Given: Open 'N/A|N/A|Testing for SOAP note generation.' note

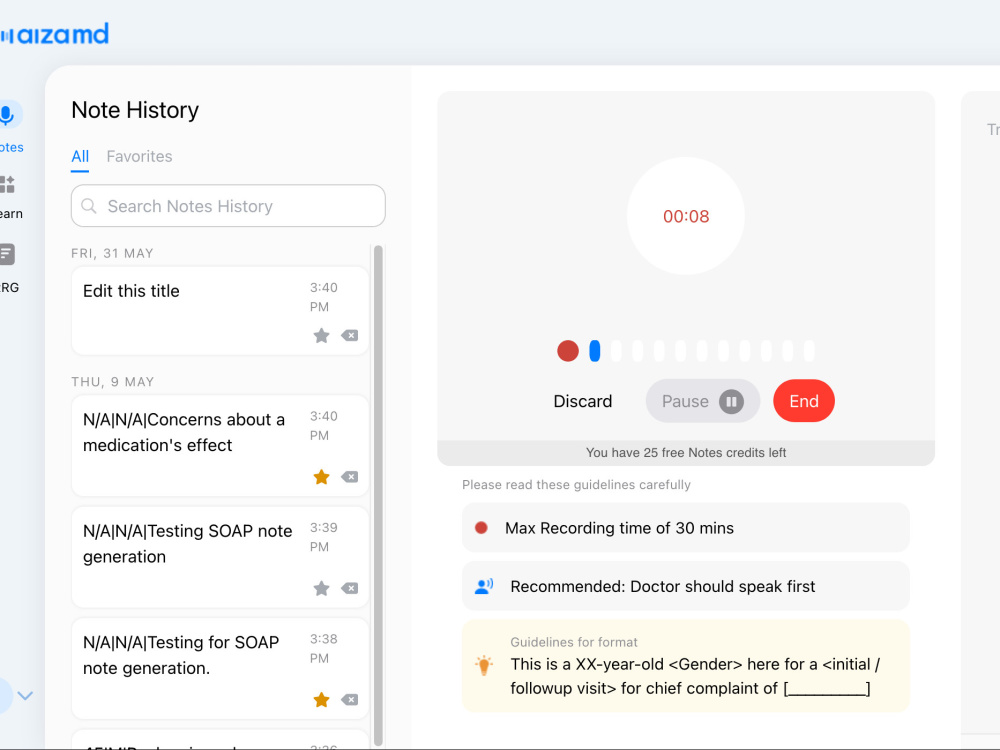Looking at the screenshot, I should (220, 668).
